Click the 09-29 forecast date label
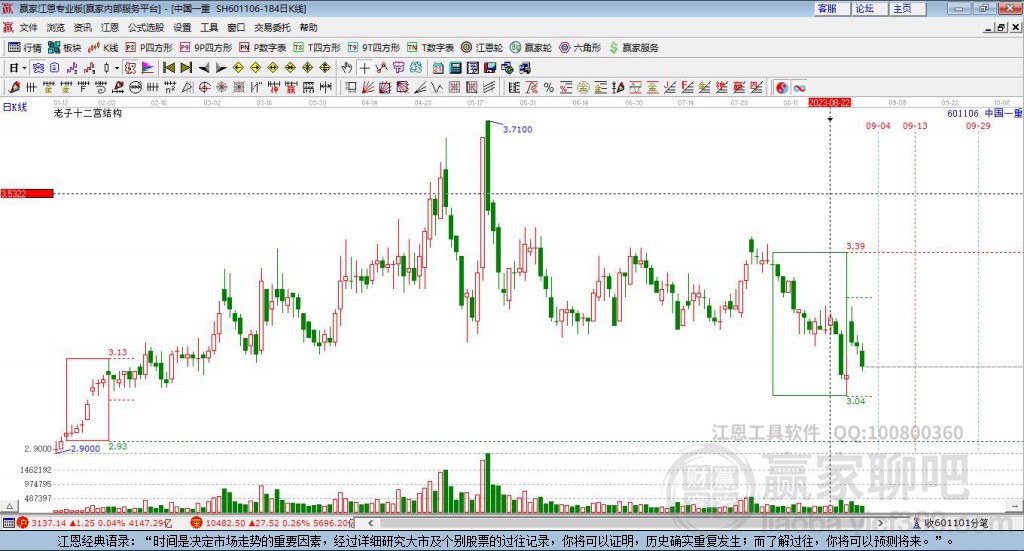The height and width of the screenshot is (551, 1024). [x=978, y=125]
